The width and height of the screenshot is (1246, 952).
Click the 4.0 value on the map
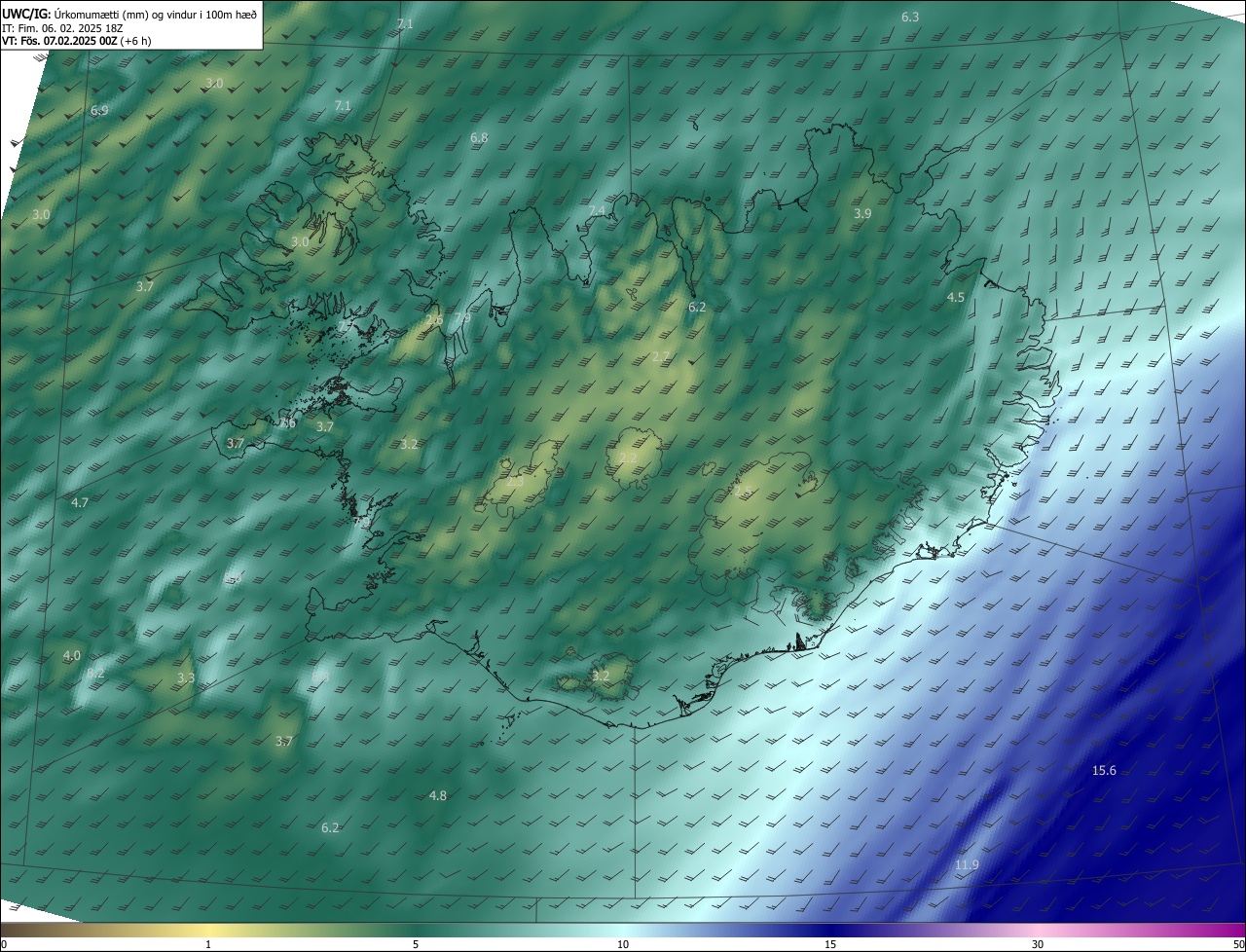tap(72, 656)
